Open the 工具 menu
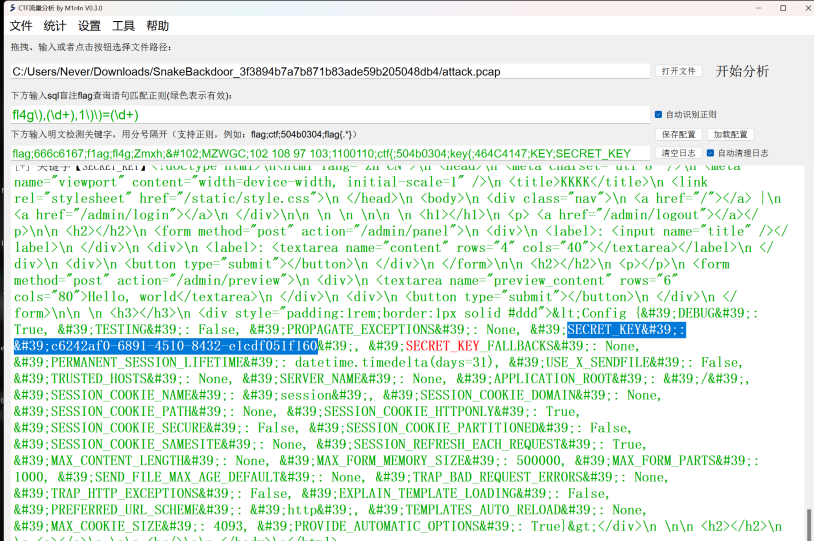 point(123,26)
